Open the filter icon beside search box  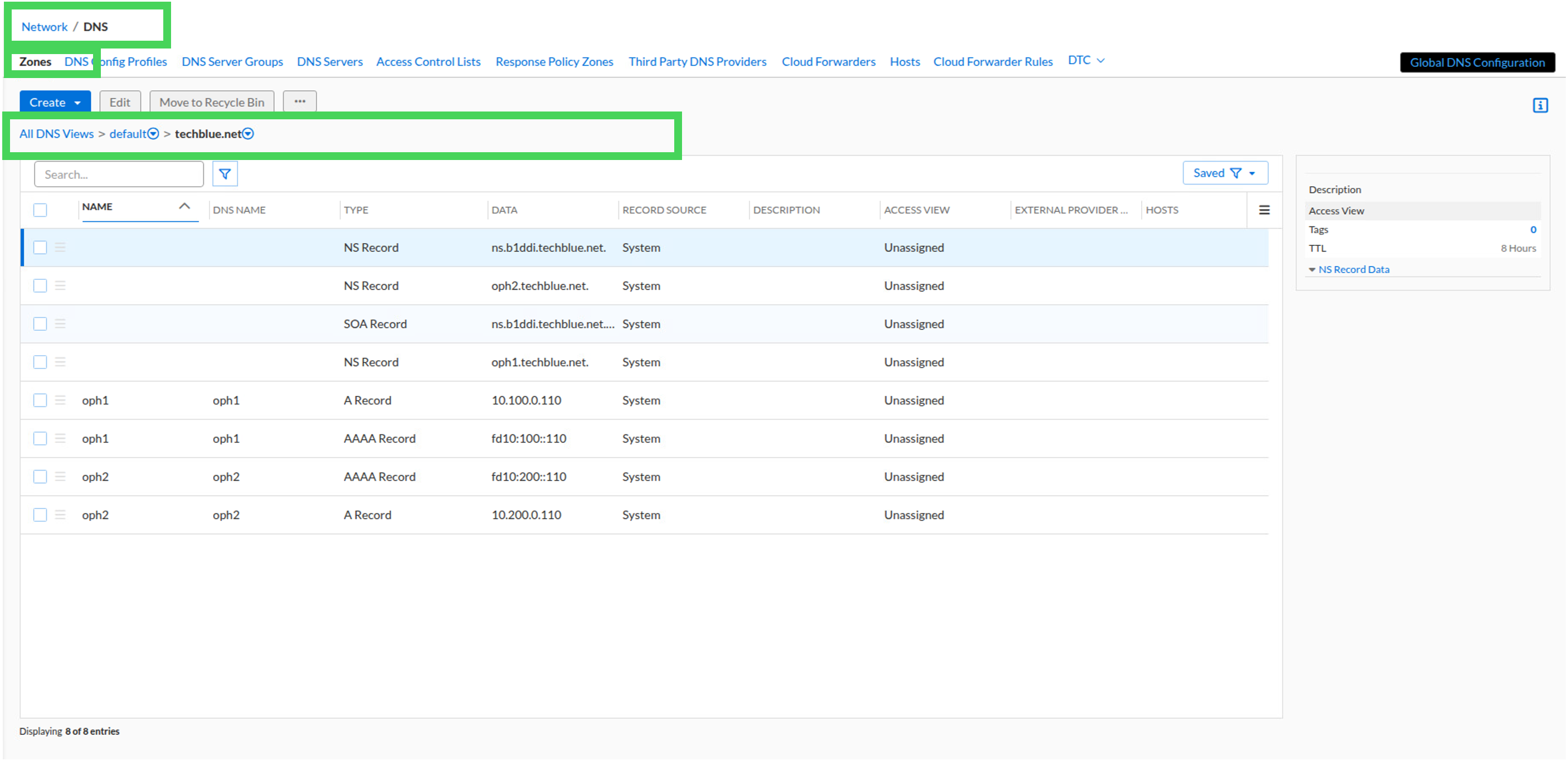[225, 174]
